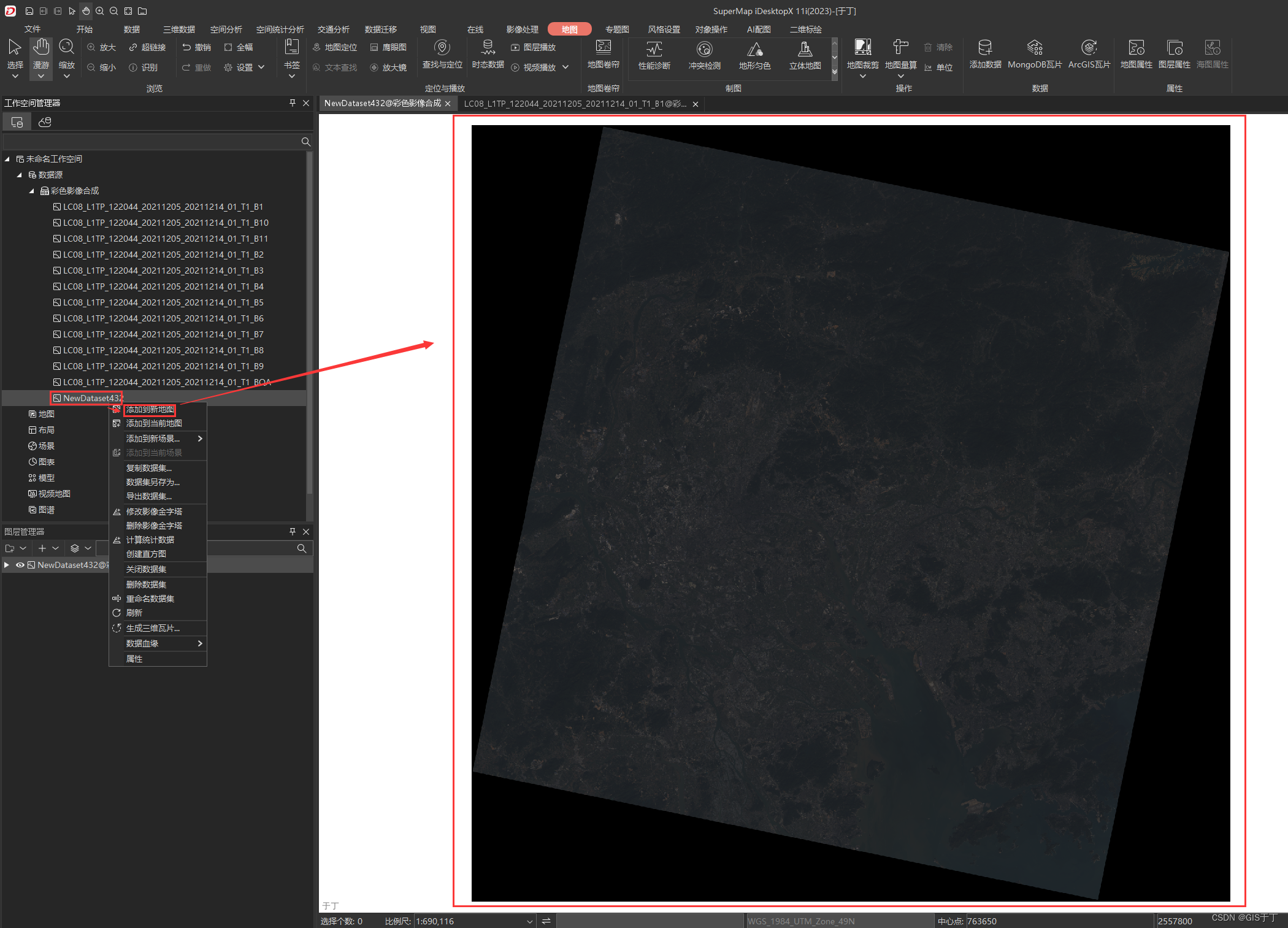1288x928 pixels.
Task: Click the Stereo Map (立体地图) icon
Action: tap(805, 50)
